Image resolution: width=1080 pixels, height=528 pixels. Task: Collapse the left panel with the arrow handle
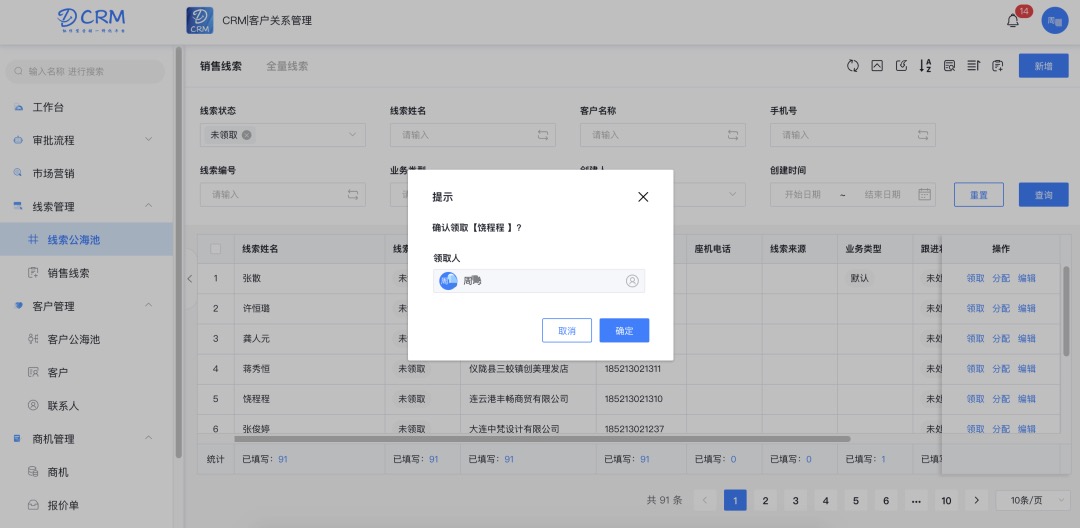coord(190,279)
